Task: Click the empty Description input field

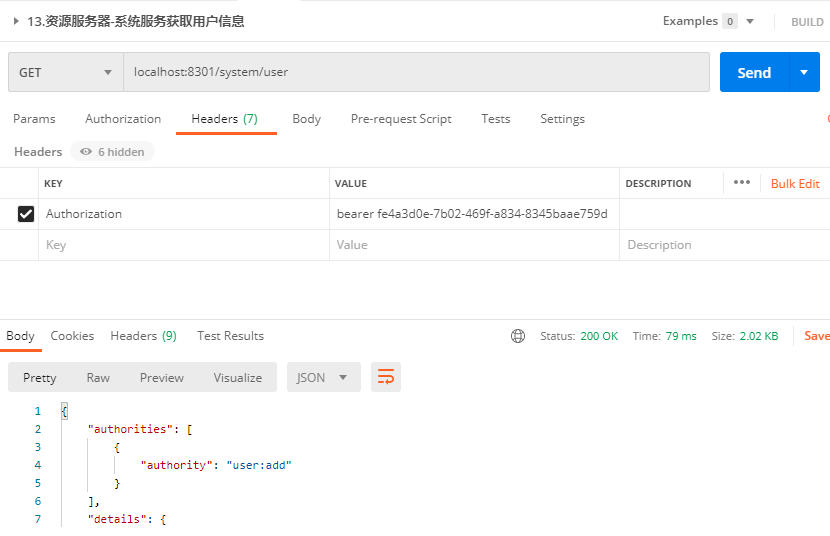Action: tap(724, 245)
